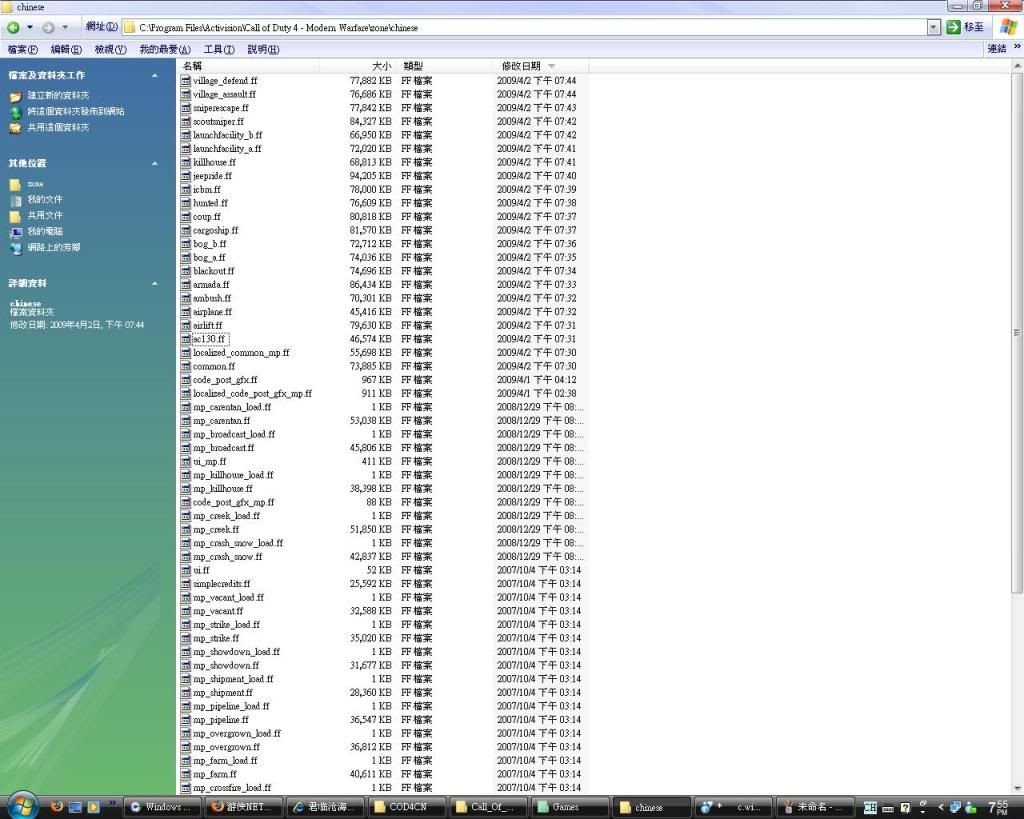Open the 檔案(F) File menu
This screenshot has width=1024, height=819.
tap(22, 49)
